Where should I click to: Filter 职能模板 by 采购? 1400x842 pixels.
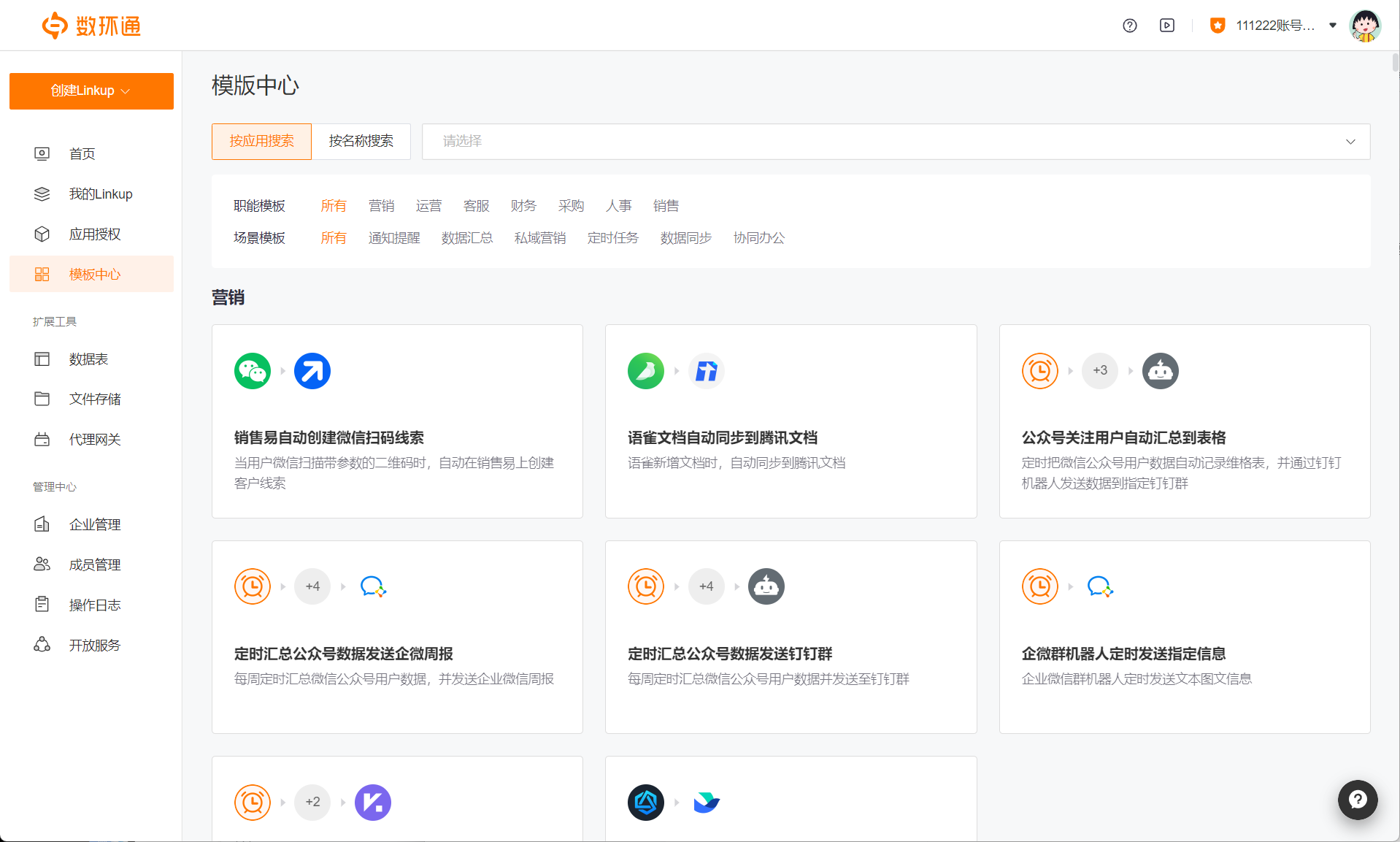[x=571, y=206]
